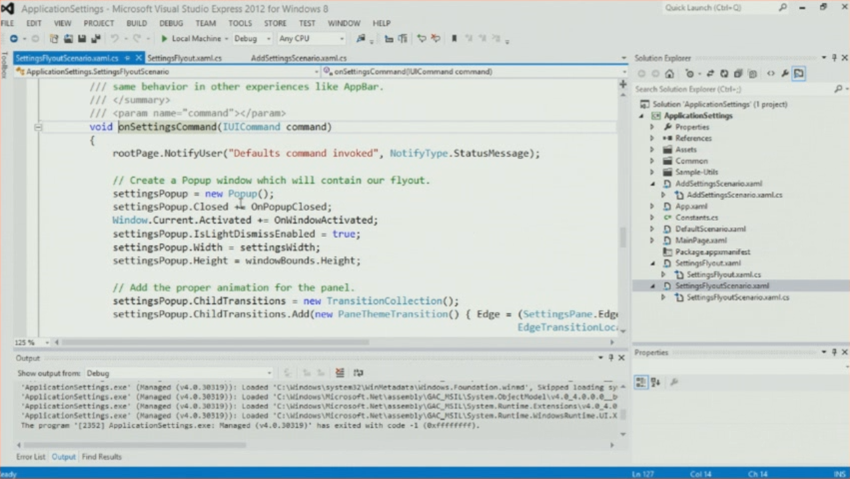Click the Solution Explorer pending changes filter icon
Image resolution: width=850 pixels, height=479 pixels.
690,74
